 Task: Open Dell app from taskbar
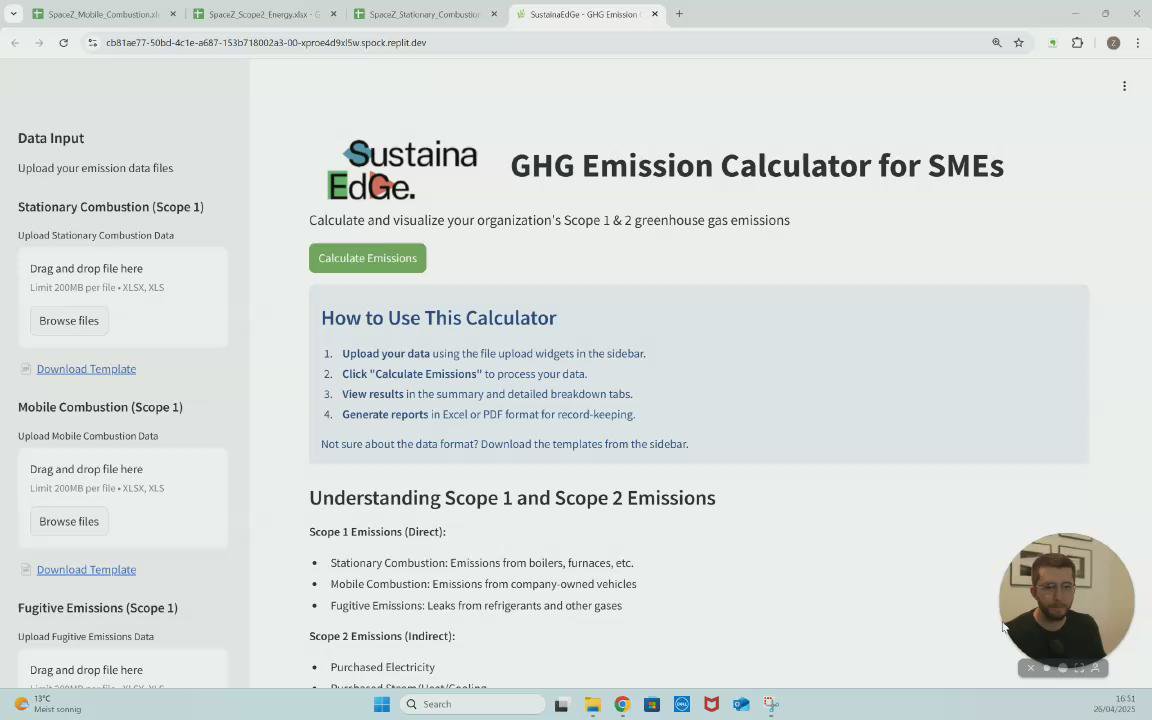[x=682, y=705]
